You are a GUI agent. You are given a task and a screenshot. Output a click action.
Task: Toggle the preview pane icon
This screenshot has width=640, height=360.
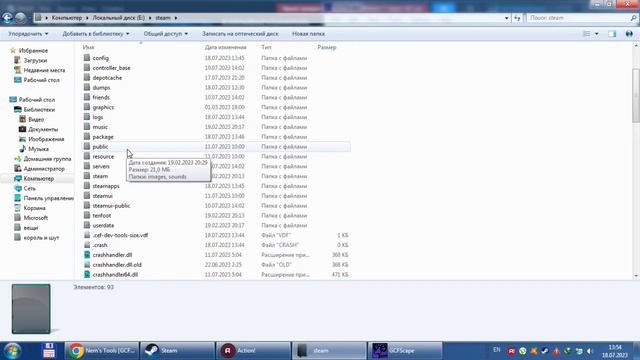(612, 34)
